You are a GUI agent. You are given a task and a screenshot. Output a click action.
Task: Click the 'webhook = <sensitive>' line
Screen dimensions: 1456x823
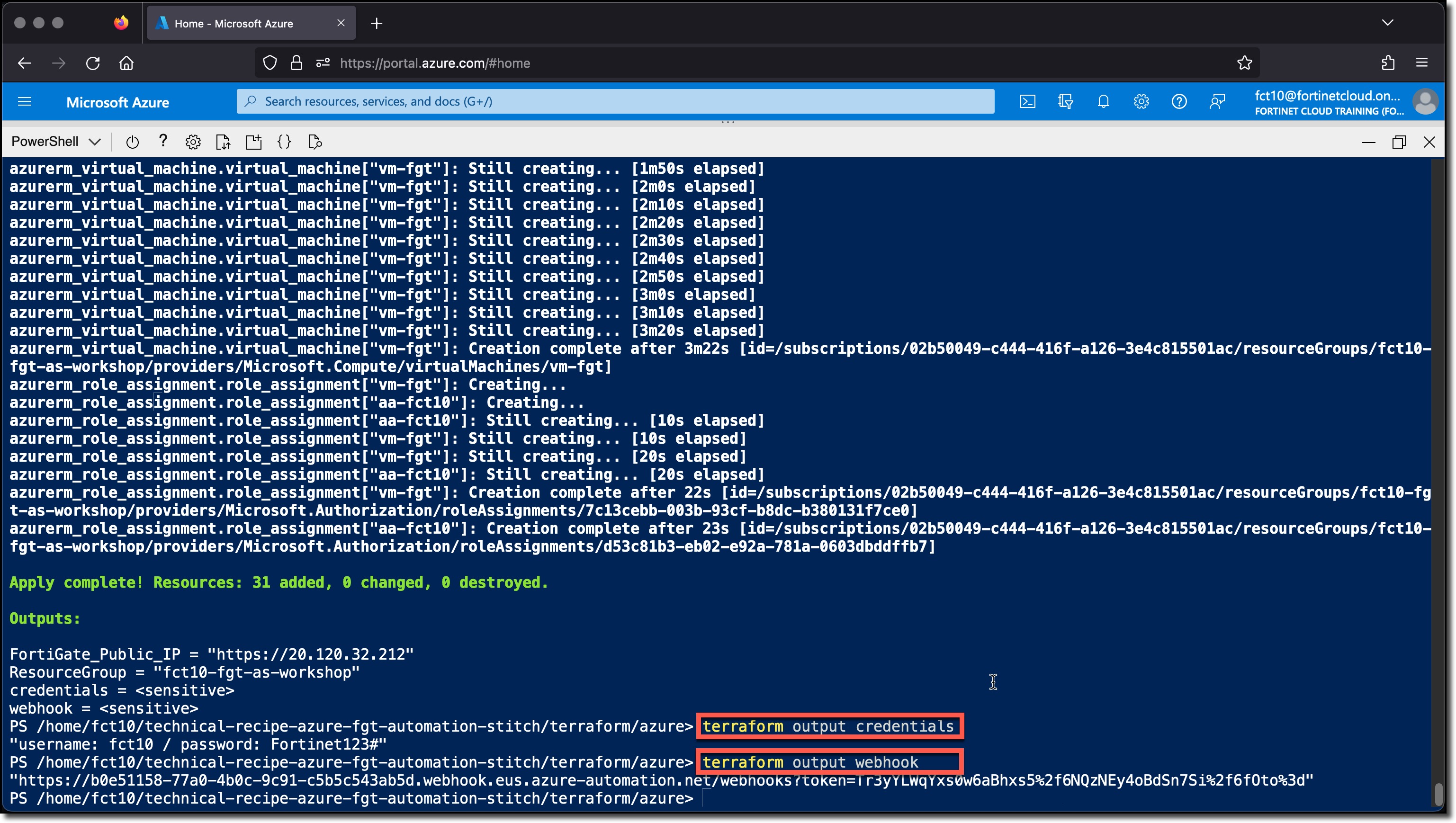[x=103, y=708]
